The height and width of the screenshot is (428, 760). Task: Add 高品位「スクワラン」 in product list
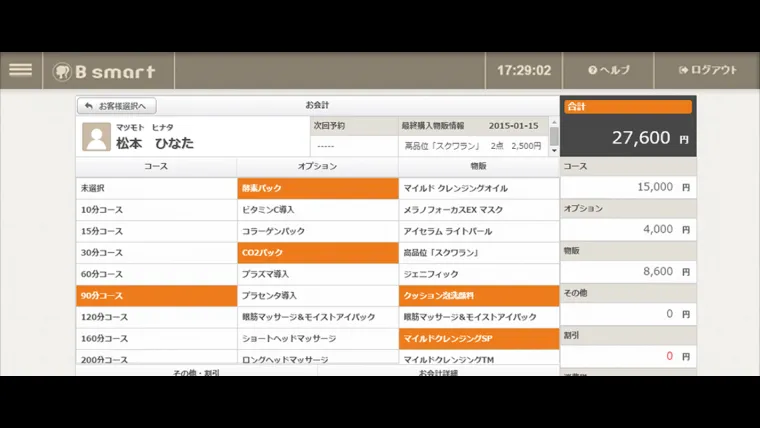[x=479, y=253]
